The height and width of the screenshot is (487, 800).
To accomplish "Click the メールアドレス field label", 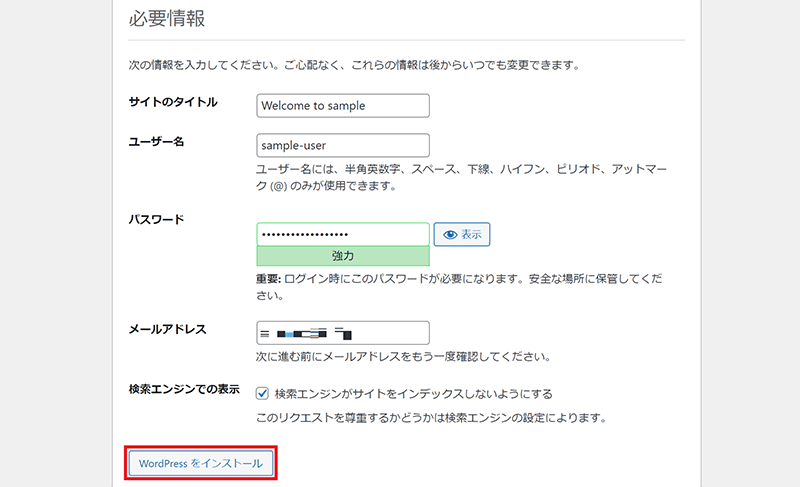I will (x=167, y=329).
